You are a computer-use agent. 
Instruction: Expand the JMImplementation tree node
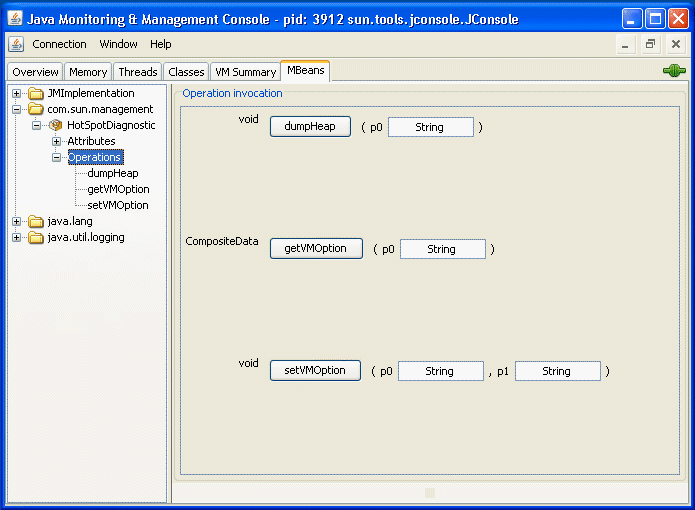[x=17, y=93]
